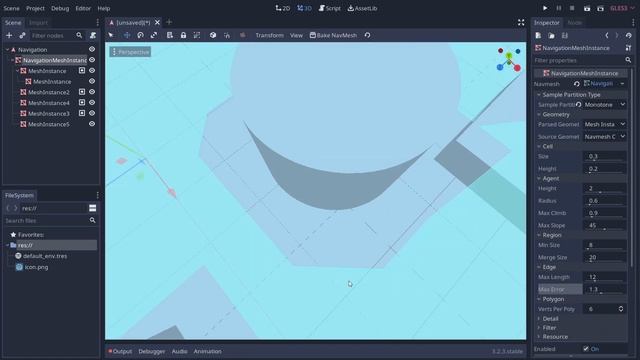Load a resource with the Inspector folder icon
Viewport: 640px width, 360px height.
point(551,36)
